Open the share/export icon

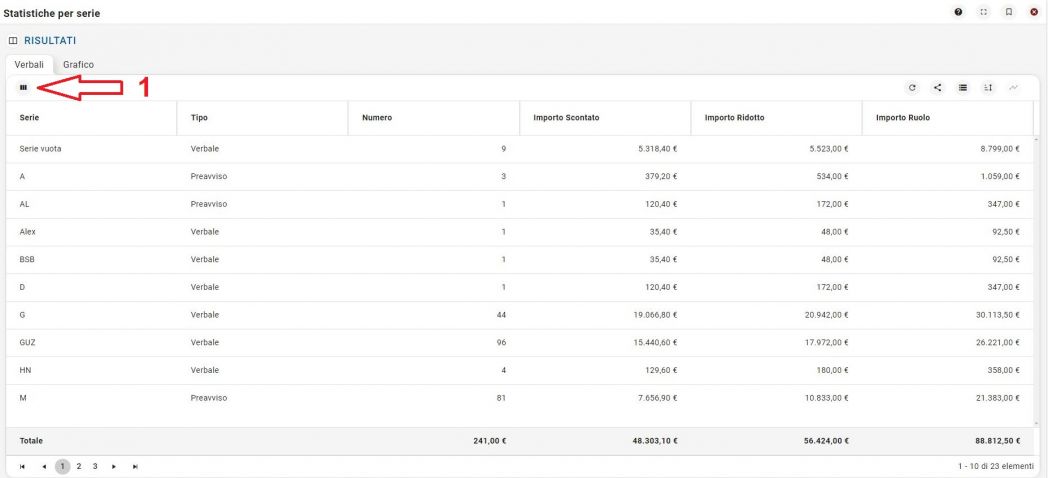click(938, 88)
